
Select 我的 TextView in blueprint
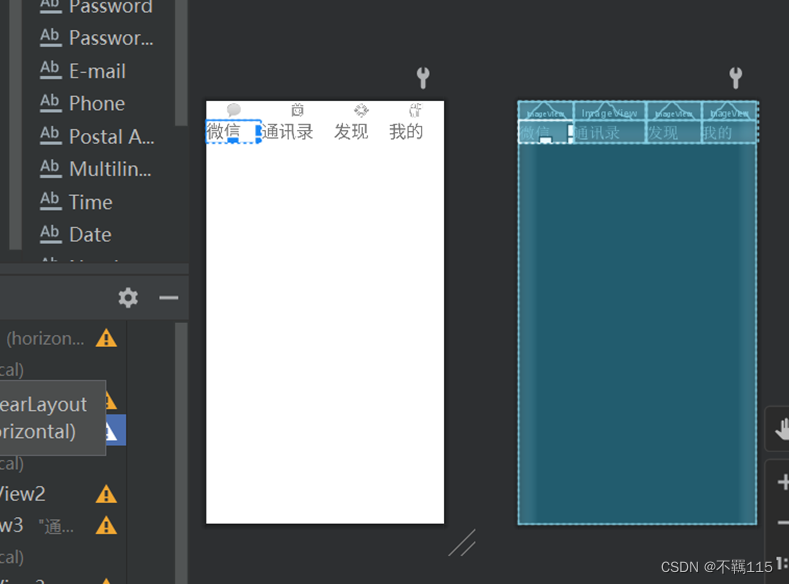point(730,132)
